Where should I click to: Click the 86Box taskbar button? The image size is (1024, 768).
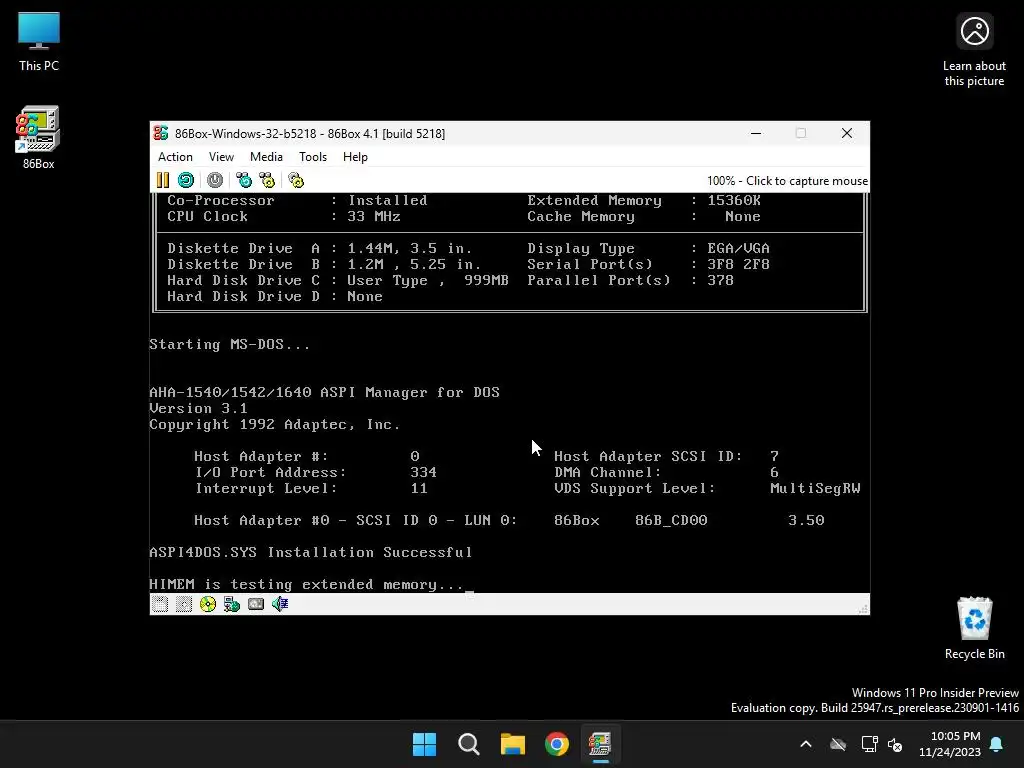(600, 744)
